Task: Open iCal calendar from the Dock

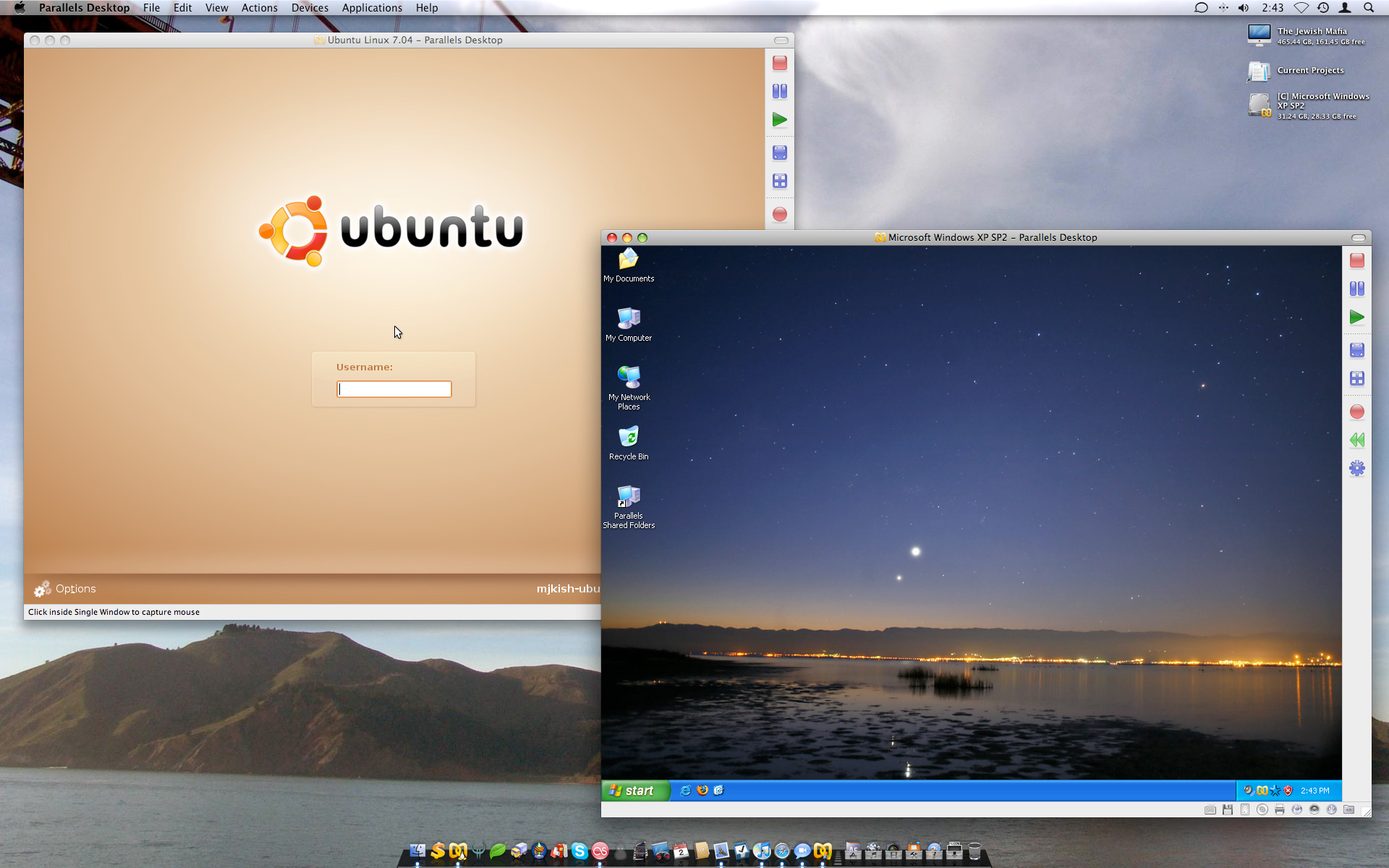Action: (681, 851)
